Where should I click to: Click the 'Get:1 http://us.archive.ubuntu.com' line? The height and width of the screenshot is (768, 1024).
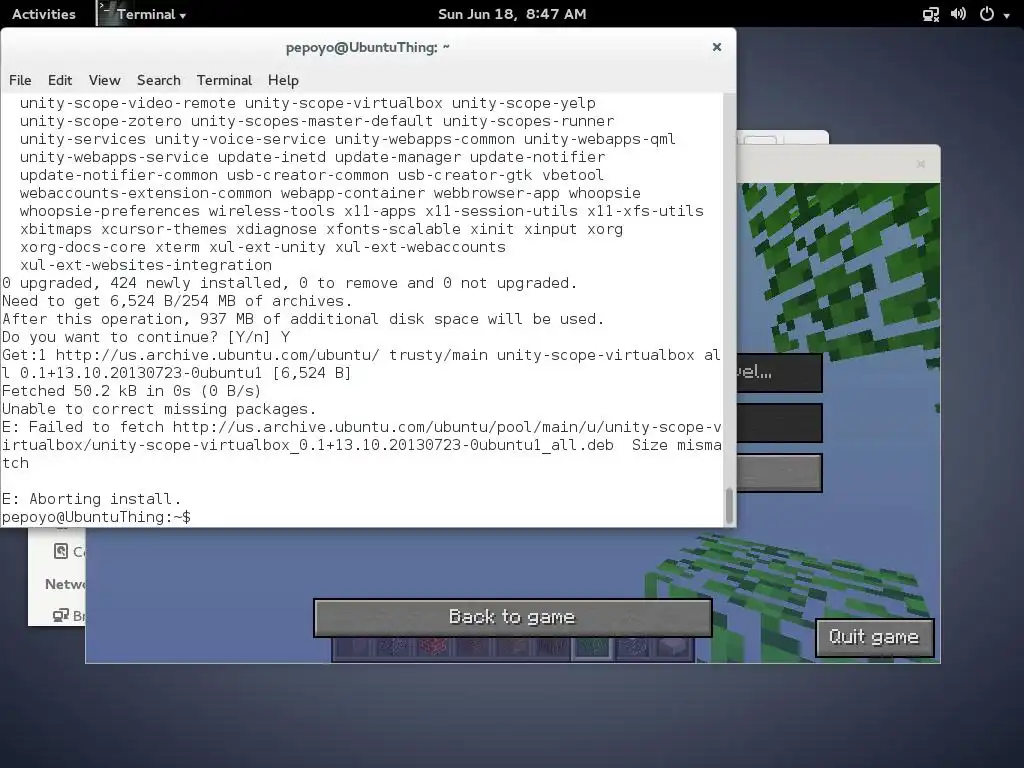[x=361, y=364]
